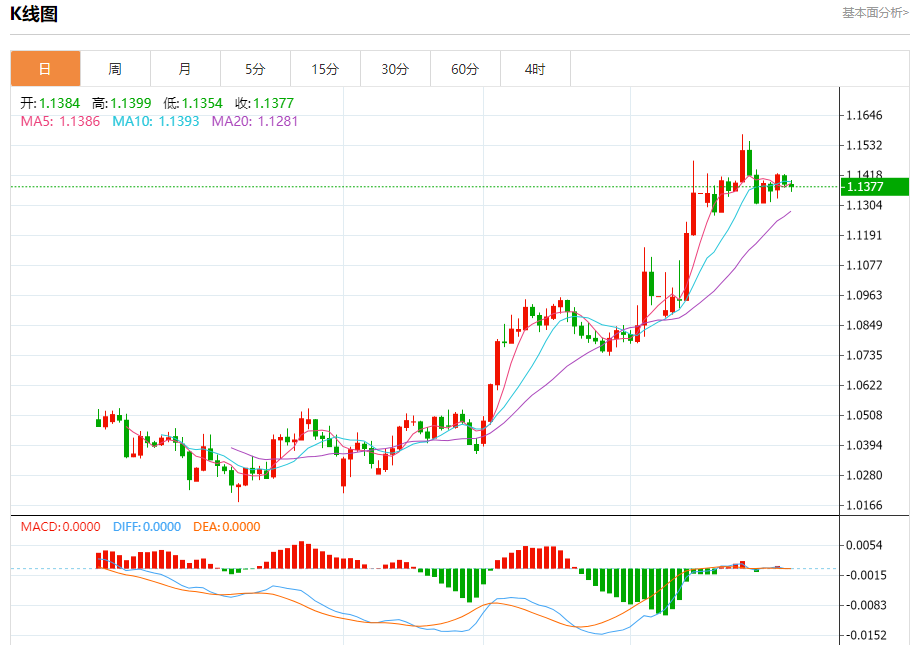Open the 30分 interval tab
This screenshot has height=645, width=915.
[x=396, y=69]
